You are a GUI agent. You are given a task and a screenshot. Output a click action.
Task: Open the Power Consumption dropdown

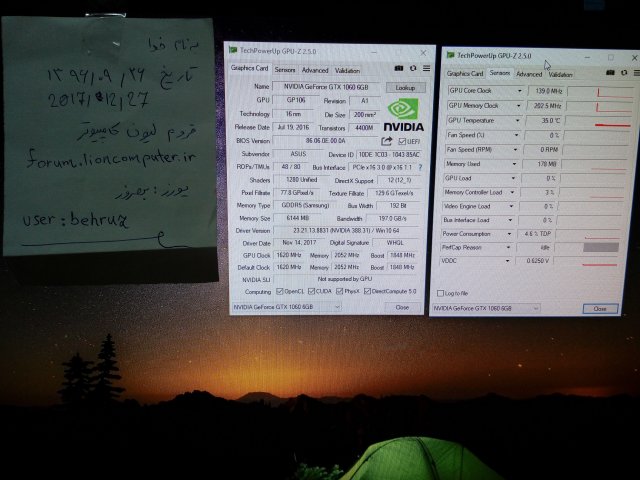(x=509, y=234)
